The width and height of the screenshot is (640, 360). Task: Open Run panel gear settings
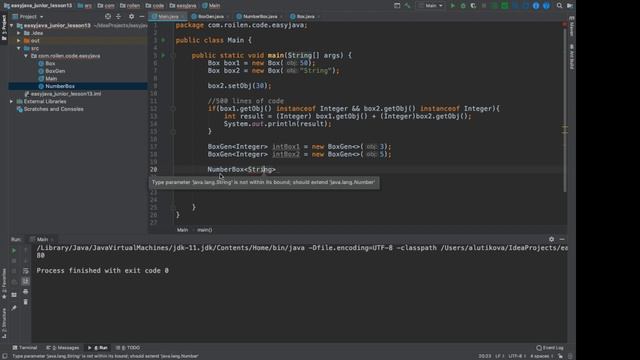551,239
